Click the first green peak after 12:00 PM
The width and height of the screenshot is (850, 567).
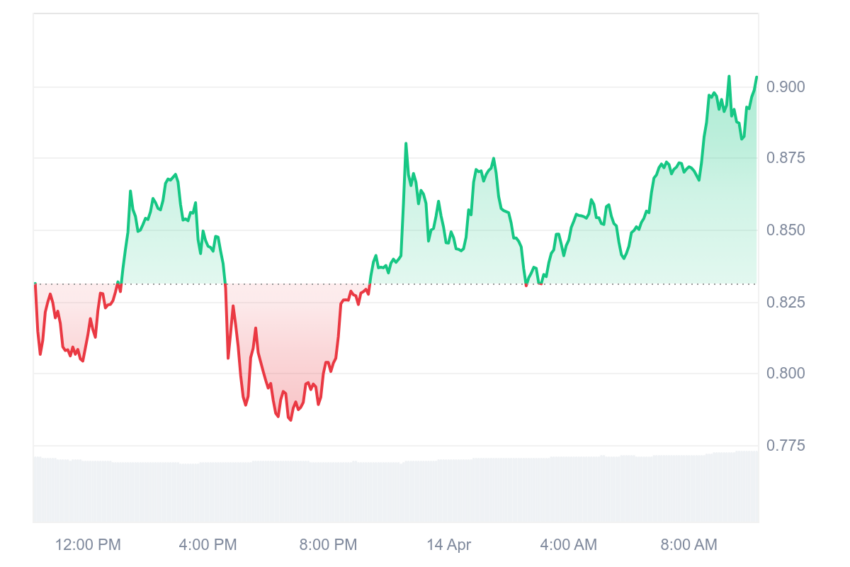coord(131,191)
